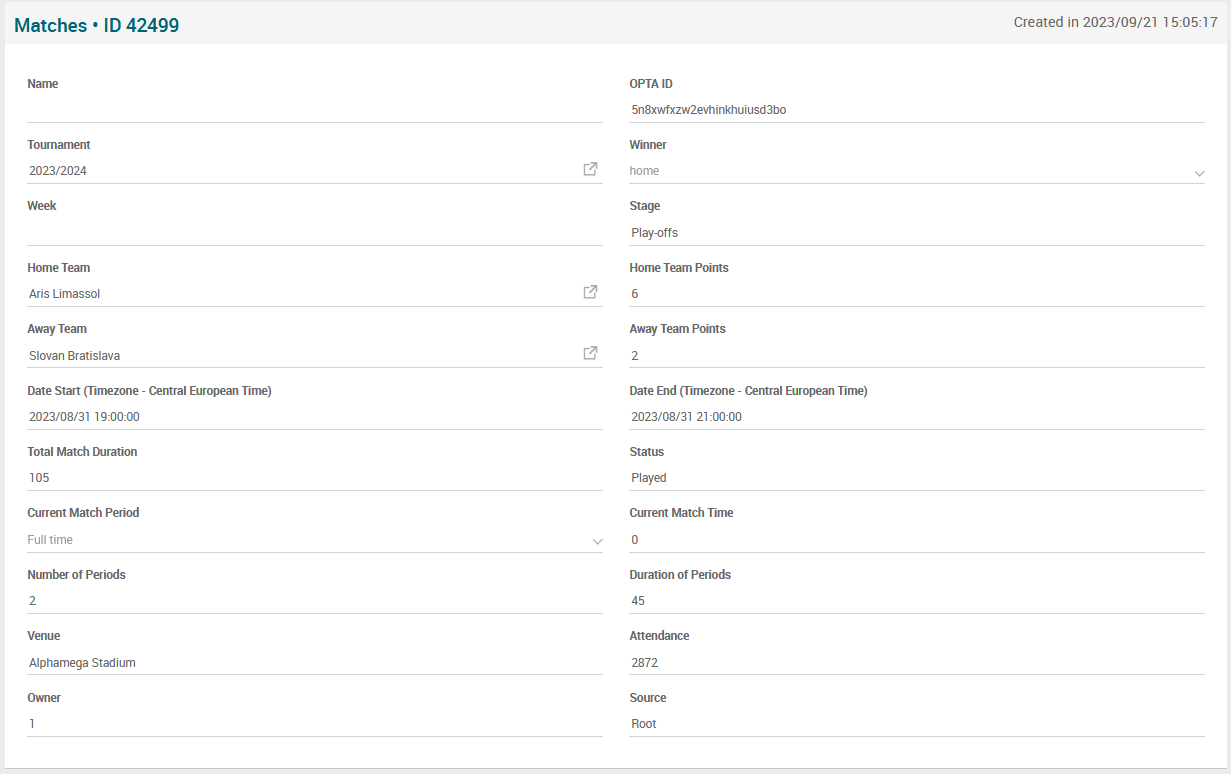Expand the Winner dropdown
1231x774 pixels.
[x=1199, y=173]
